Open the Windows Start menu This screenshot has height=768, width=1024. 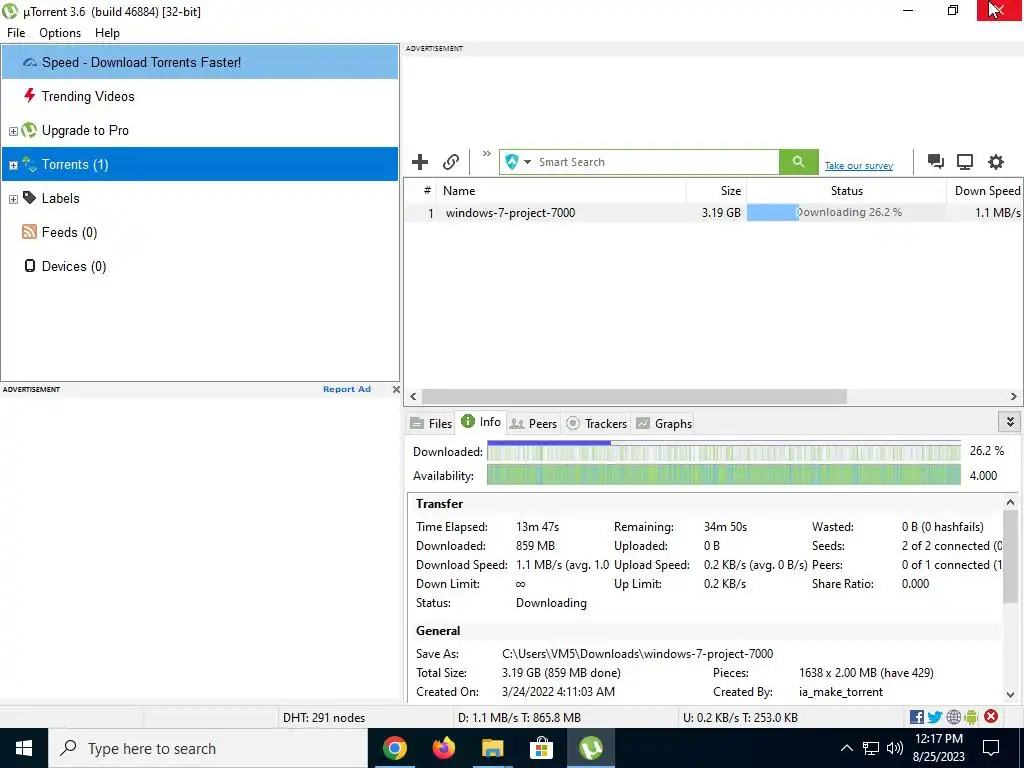[x=24, y=748]
